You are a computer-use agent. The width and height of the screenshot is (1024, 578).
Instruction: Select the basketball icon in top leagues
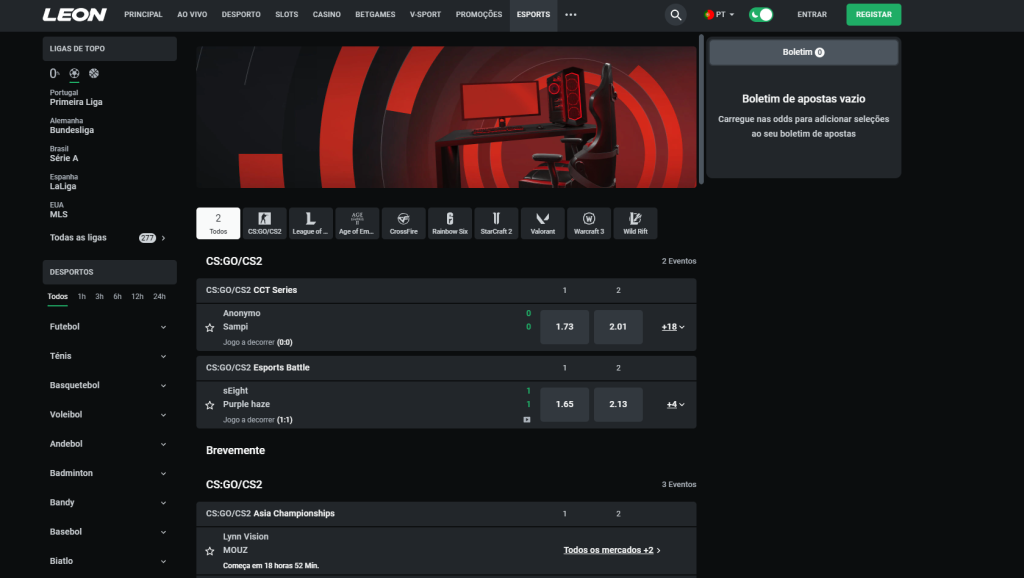pyautogui.click(x=94, y=73)
